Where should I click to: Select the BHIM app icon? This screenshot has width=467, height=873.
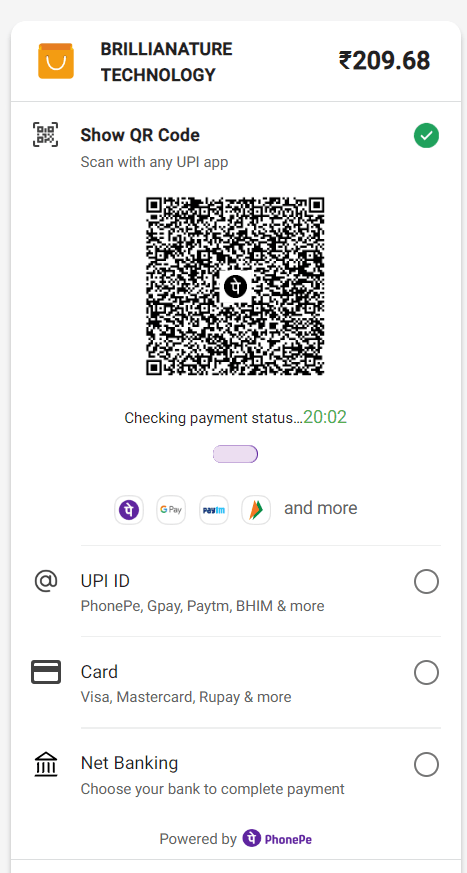tap(256, 509)
